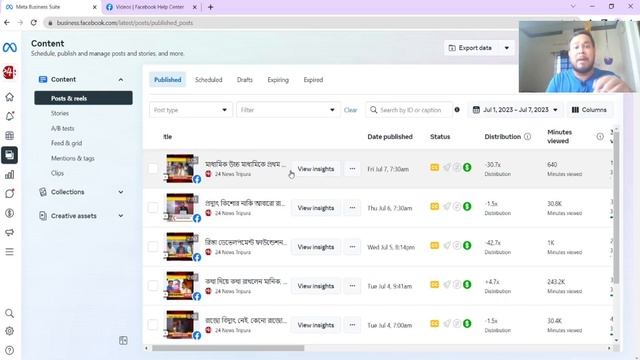Select checkbox for Tue Jul 4, 9:41am post
Viewport: 640px width, 360px height.
coord(153,286)
